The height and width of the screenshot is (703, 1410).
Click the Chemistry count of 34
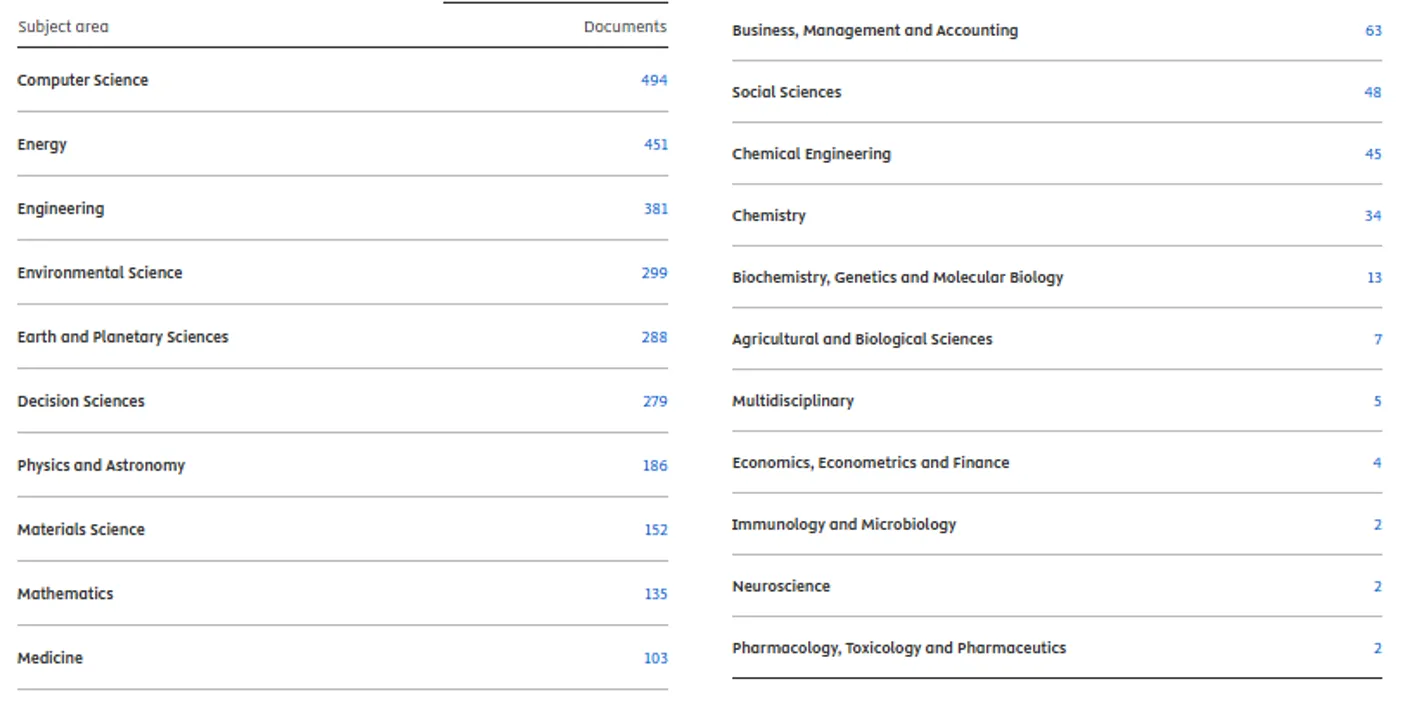(1373, 216)
